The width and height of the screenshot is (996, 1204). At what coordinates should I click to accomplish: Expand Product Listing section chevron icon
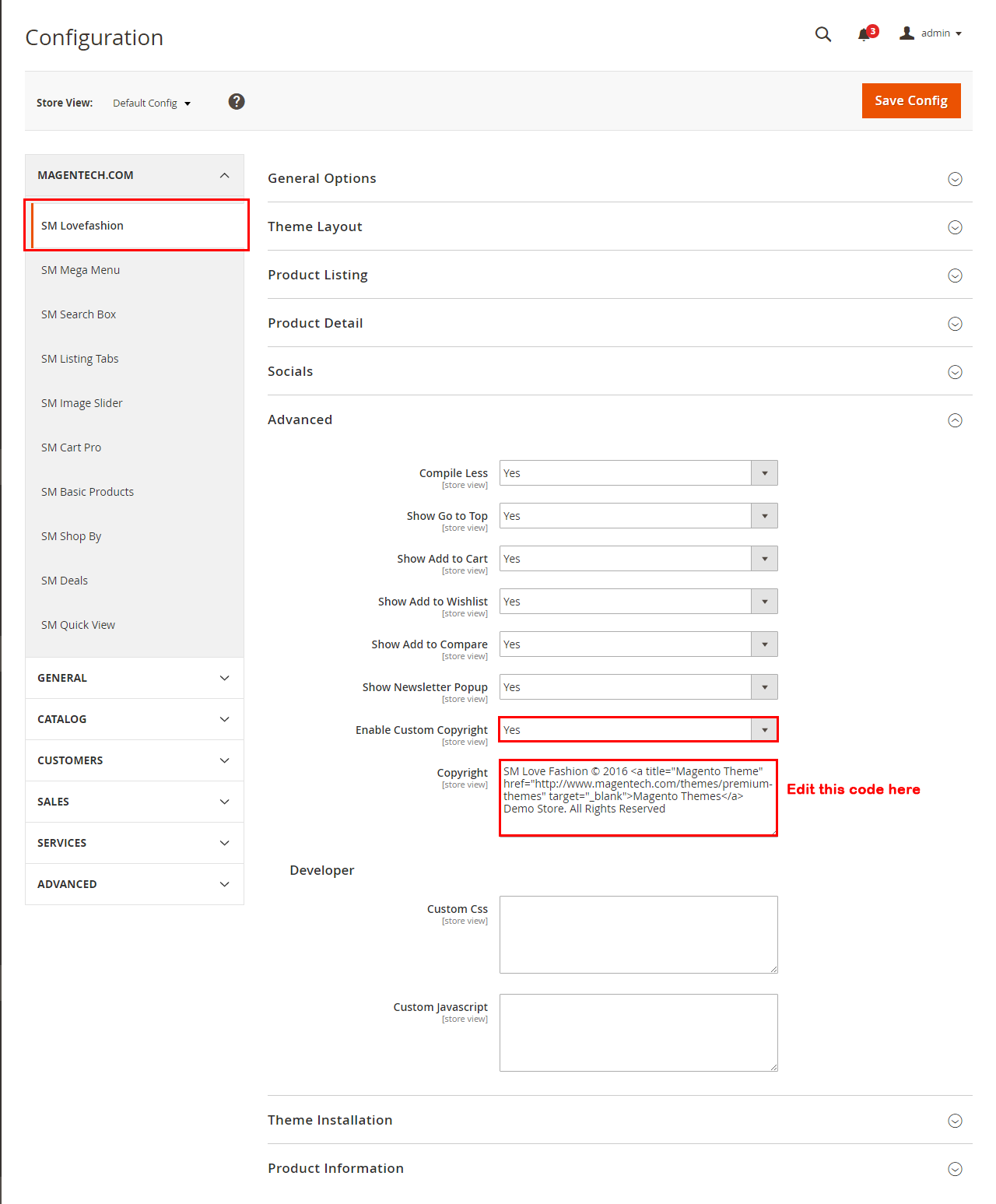(x=956, y=276)
